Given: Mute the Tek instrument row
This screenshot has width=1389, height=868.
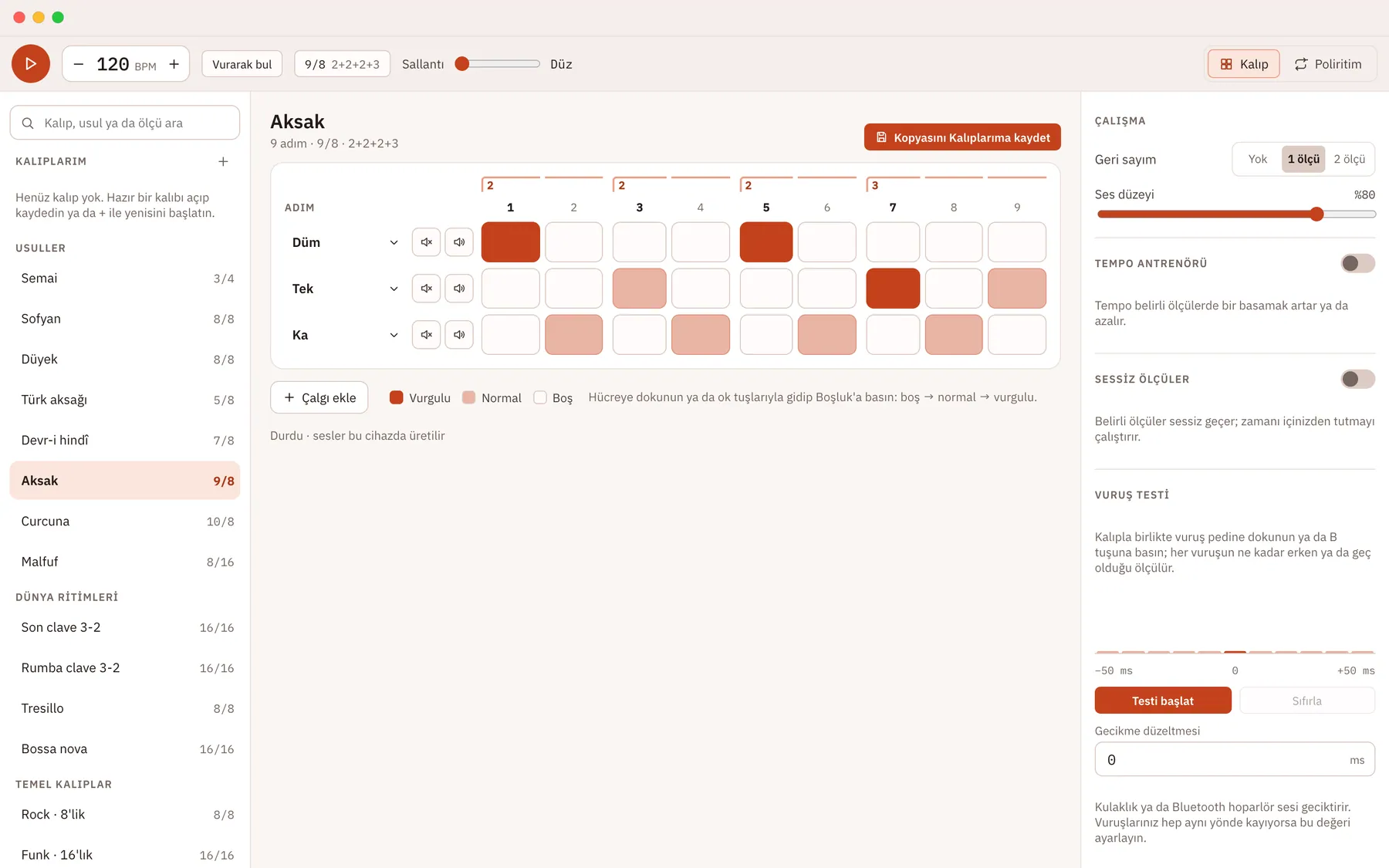Looking at the screenshot, I should pyautogui.click(x=426, y=289).
